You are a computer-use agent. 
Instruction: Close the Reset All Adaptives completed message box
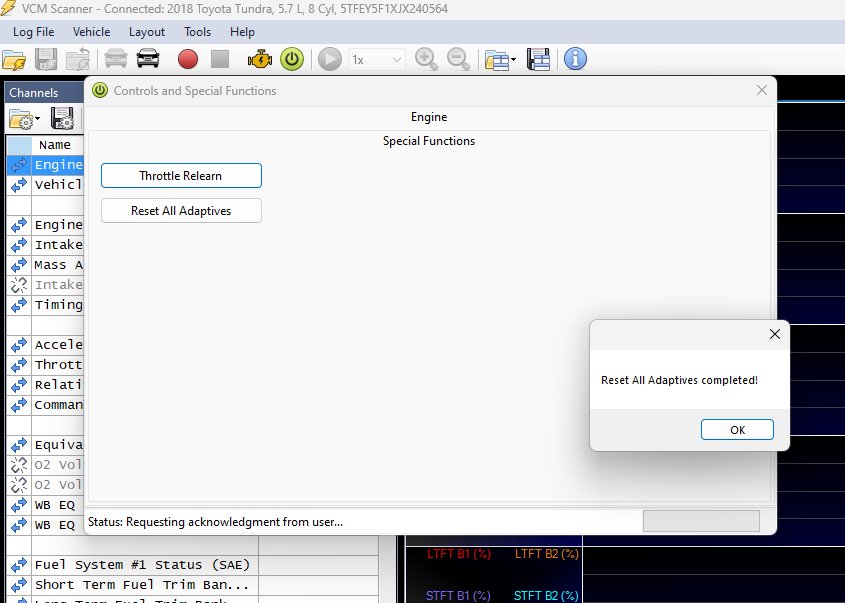click(x=775, y=334)
